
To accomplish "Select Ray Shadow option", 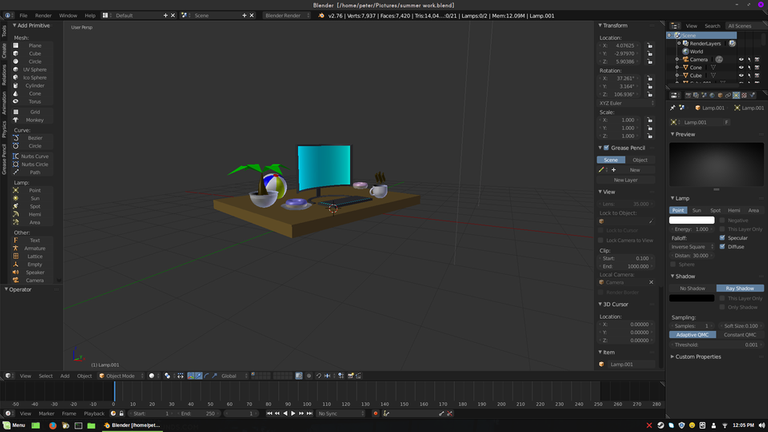I will pos(740,288).
